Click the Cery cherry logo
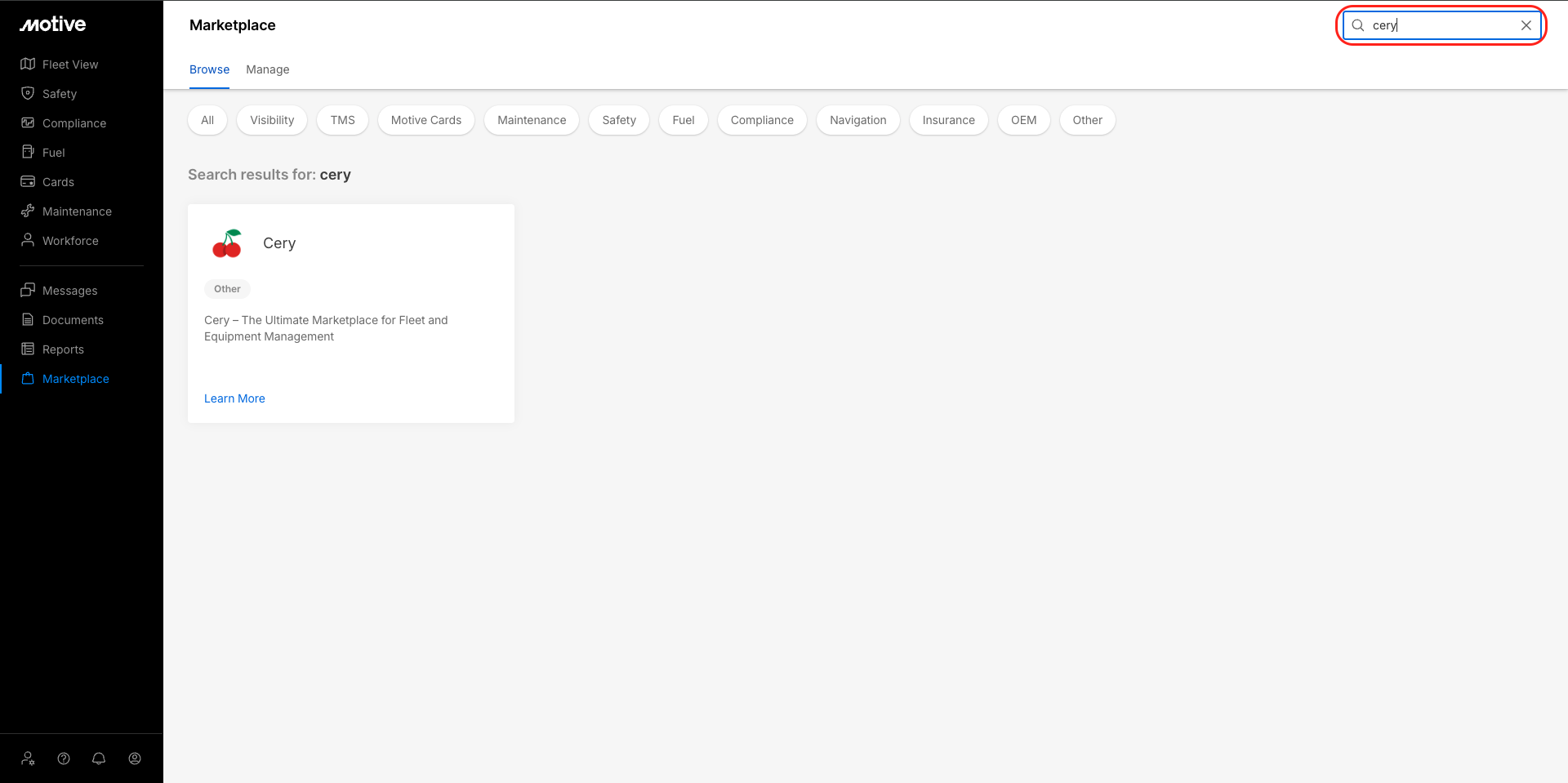This screenshot has height=783, width=1568. tap(227, 243)
